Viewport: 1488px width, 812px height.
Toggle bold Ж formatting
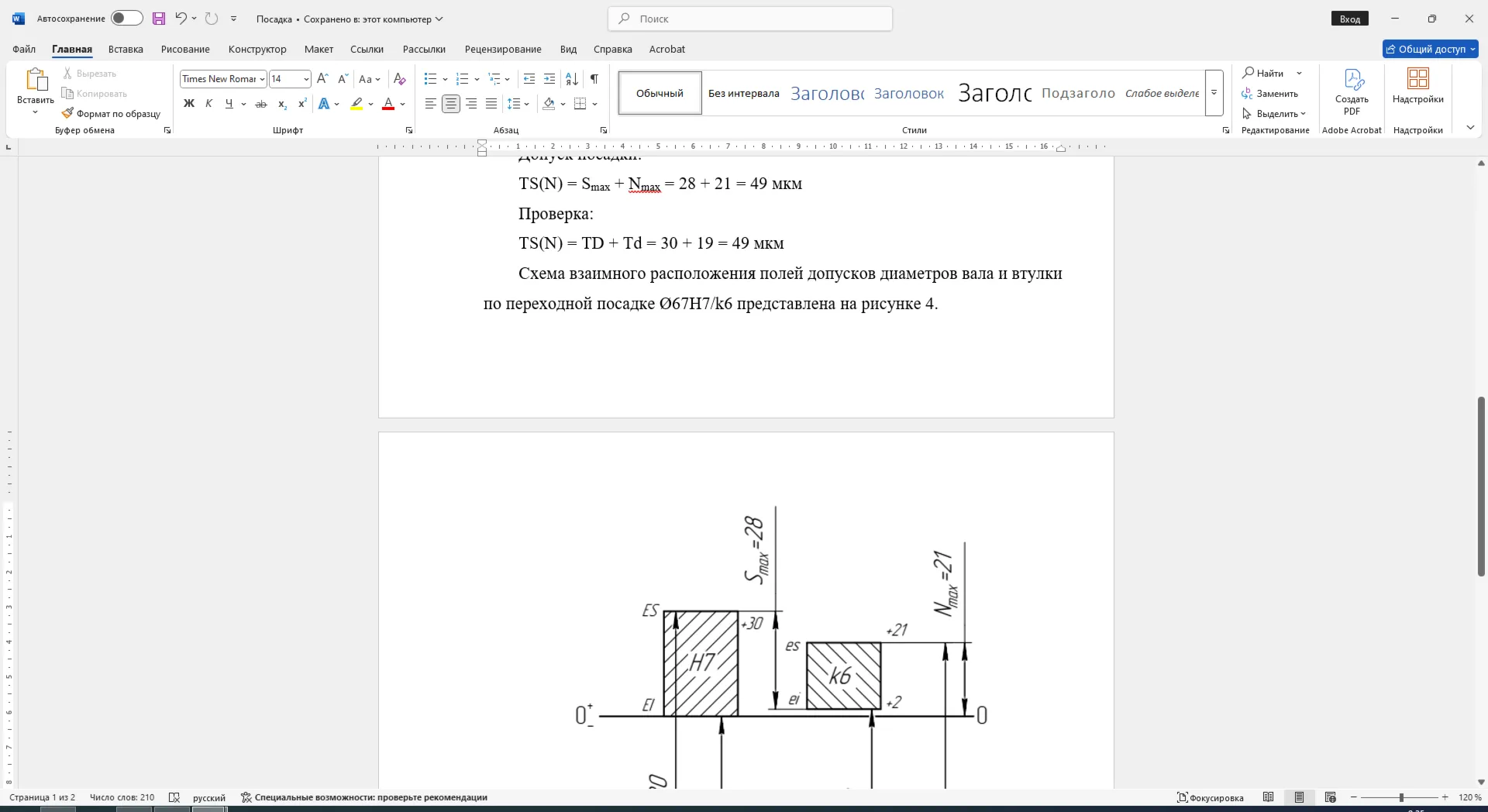(x=188, y=104)
